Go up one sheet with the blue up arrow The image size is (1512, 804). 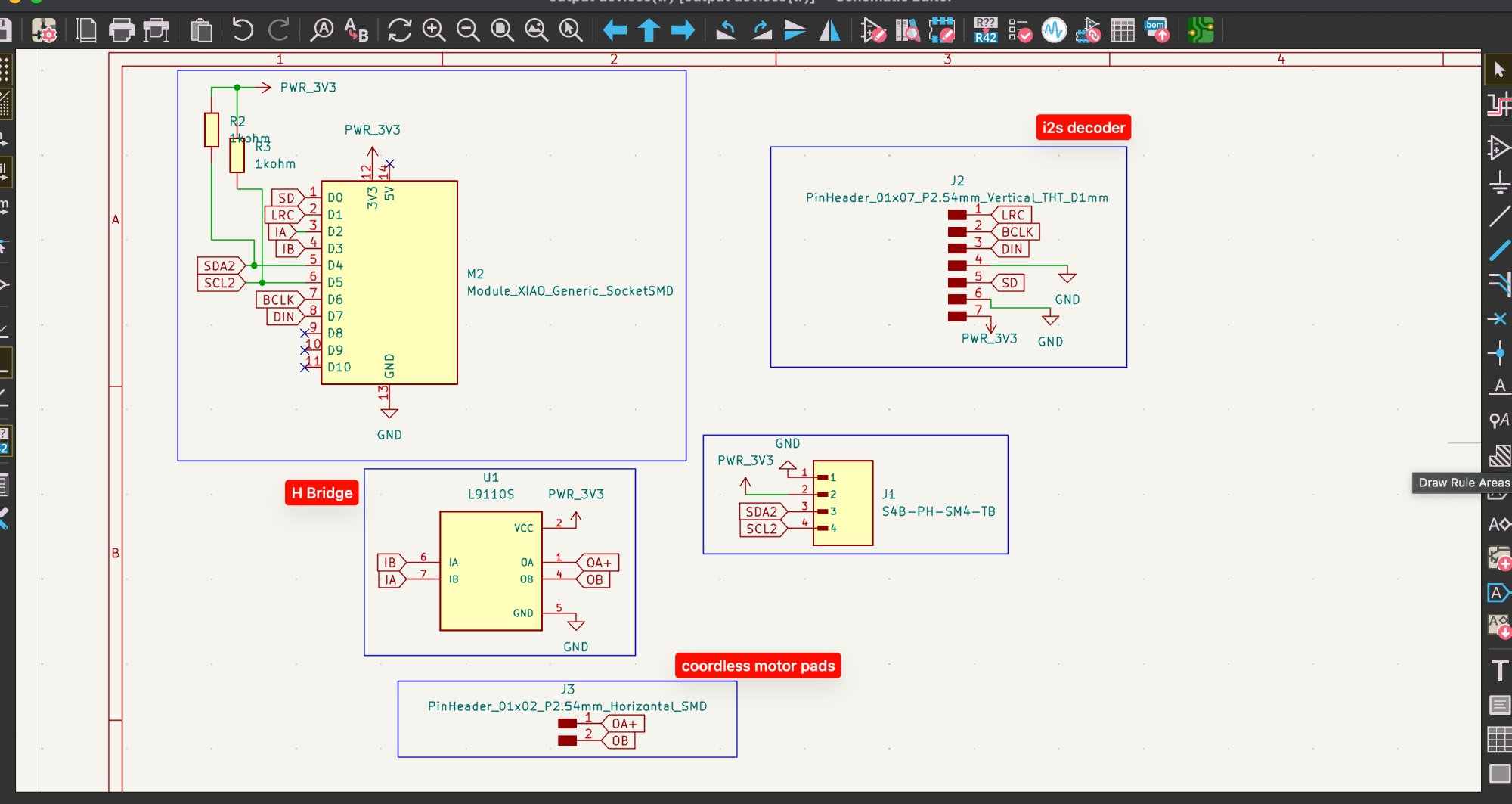click(x=649, y=30)
